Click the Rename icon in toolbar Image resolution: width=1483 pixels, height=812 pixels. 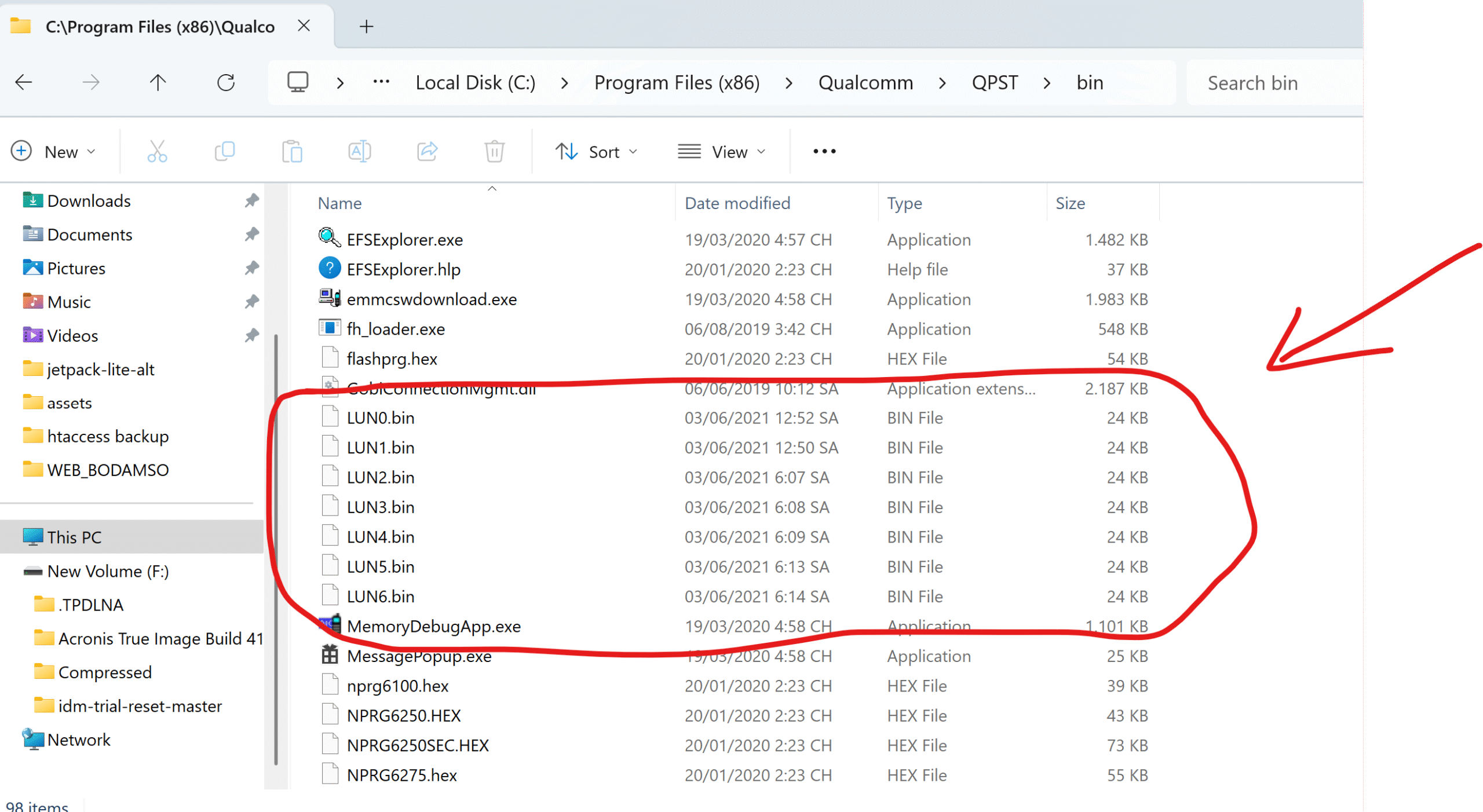click(359, 152)
